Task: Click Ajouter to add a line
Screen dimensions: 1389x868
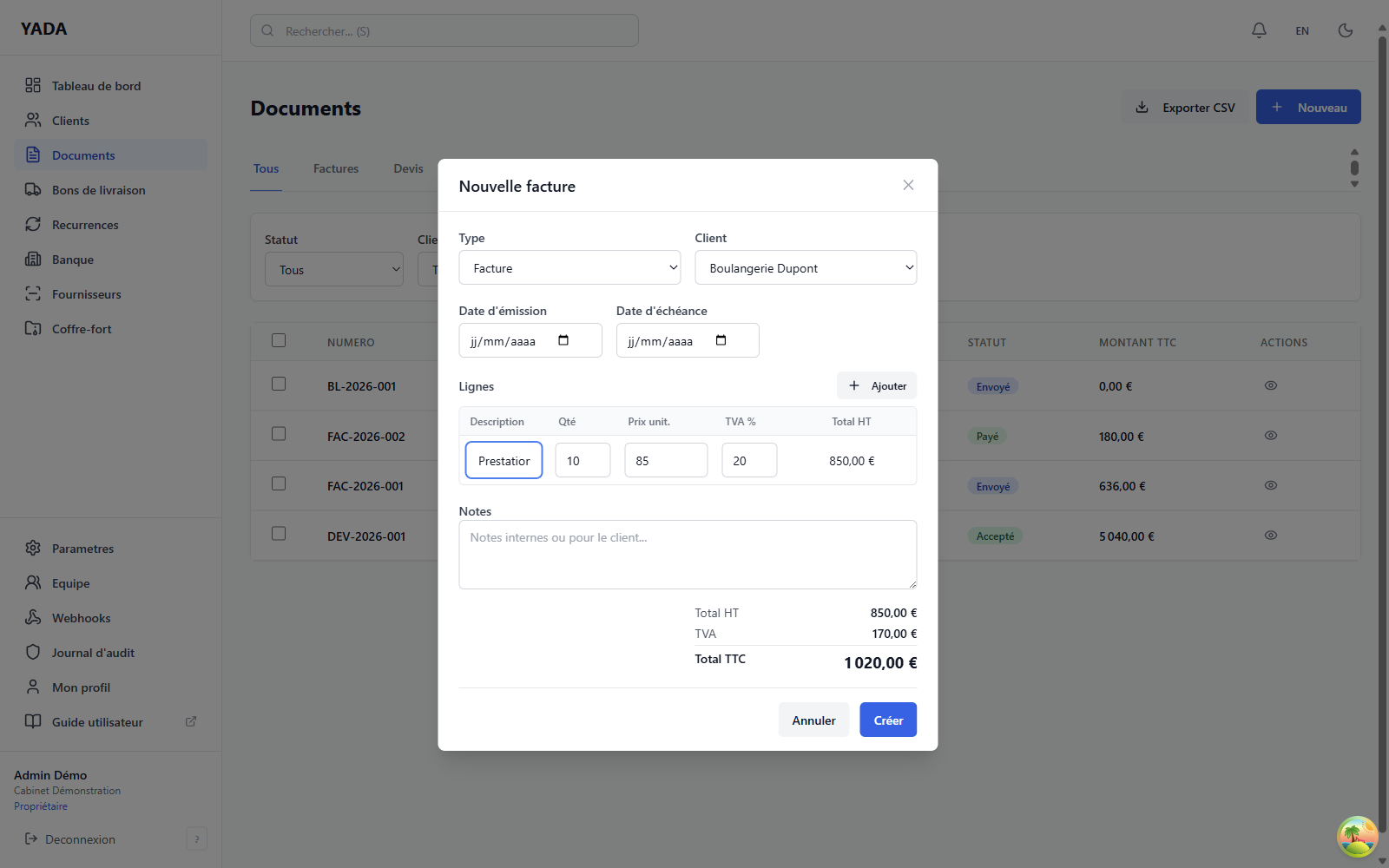Action: (877, 386)
